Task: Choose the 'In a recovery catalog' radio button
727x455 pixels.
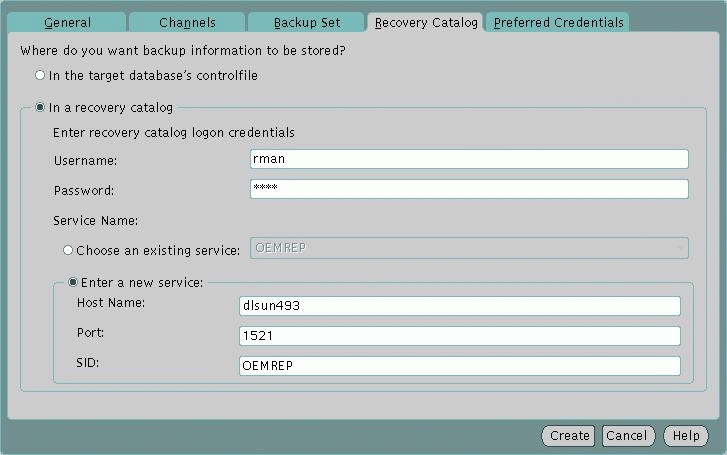Action: pos(40,108)
